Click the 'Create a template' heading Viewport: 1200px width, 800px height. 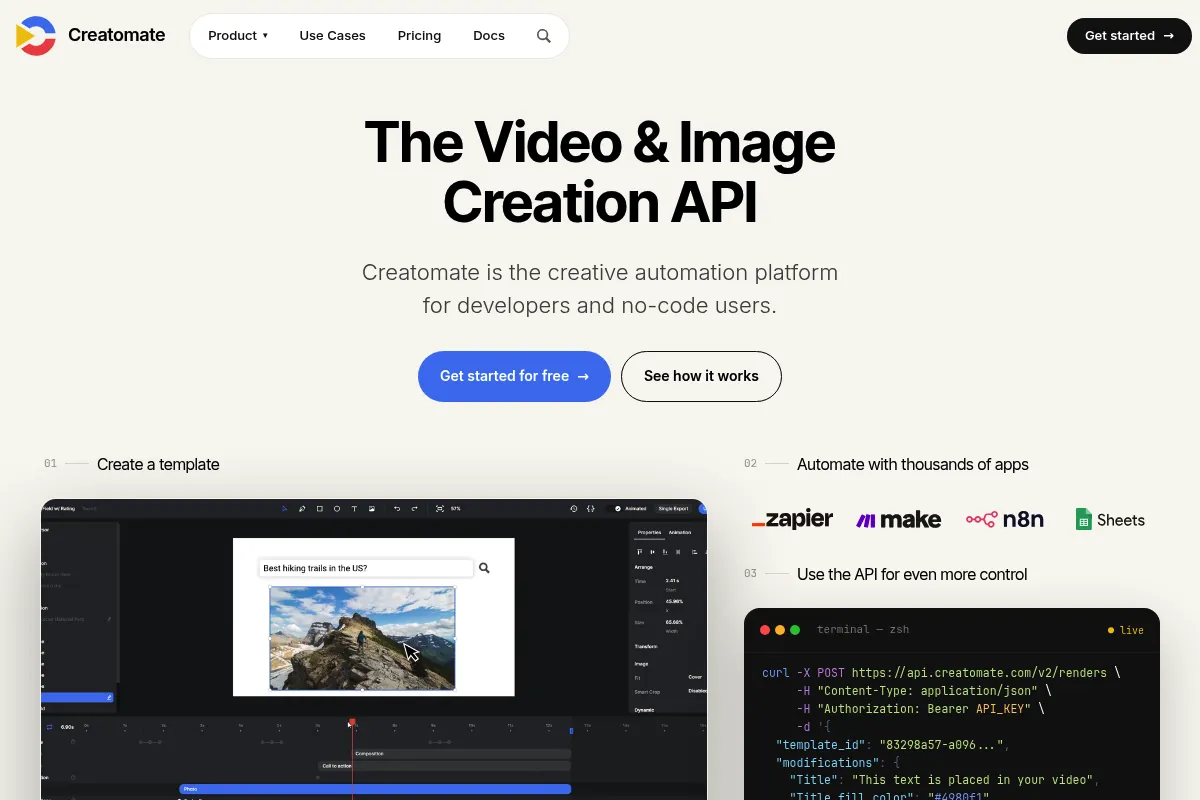click(158, 464)
